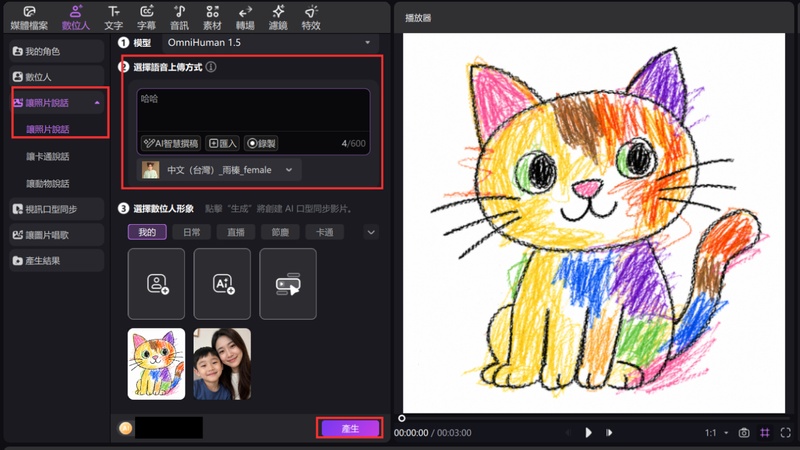Click the cat drawing in the preview
Image resolution: width=800 pixels, height=450 pixels.
[x=593, y=223]
